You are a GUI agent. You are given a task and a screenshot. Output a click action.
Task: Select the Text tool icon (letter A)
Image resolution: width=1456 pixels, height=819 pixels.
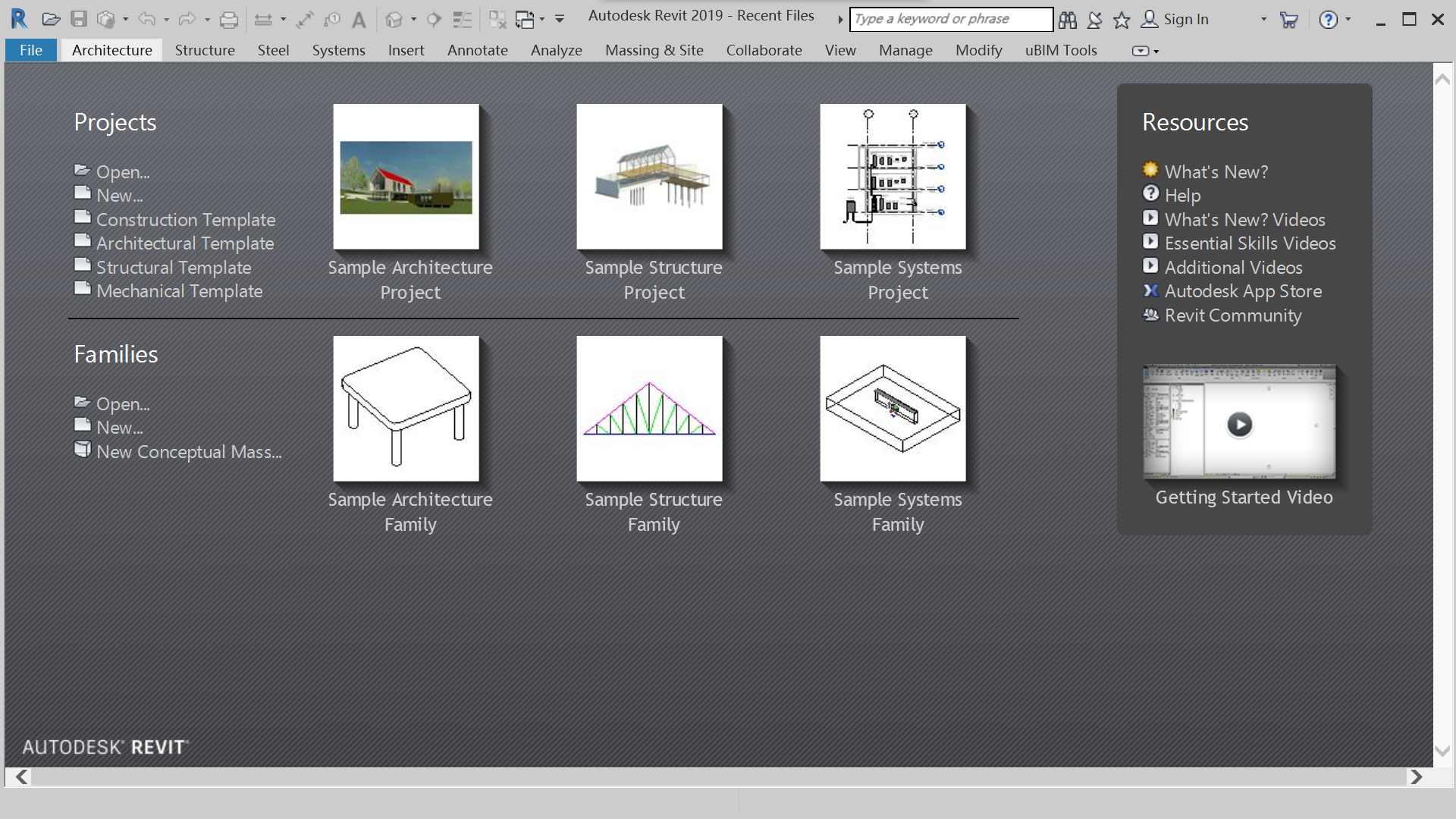[x=359, y=20]
